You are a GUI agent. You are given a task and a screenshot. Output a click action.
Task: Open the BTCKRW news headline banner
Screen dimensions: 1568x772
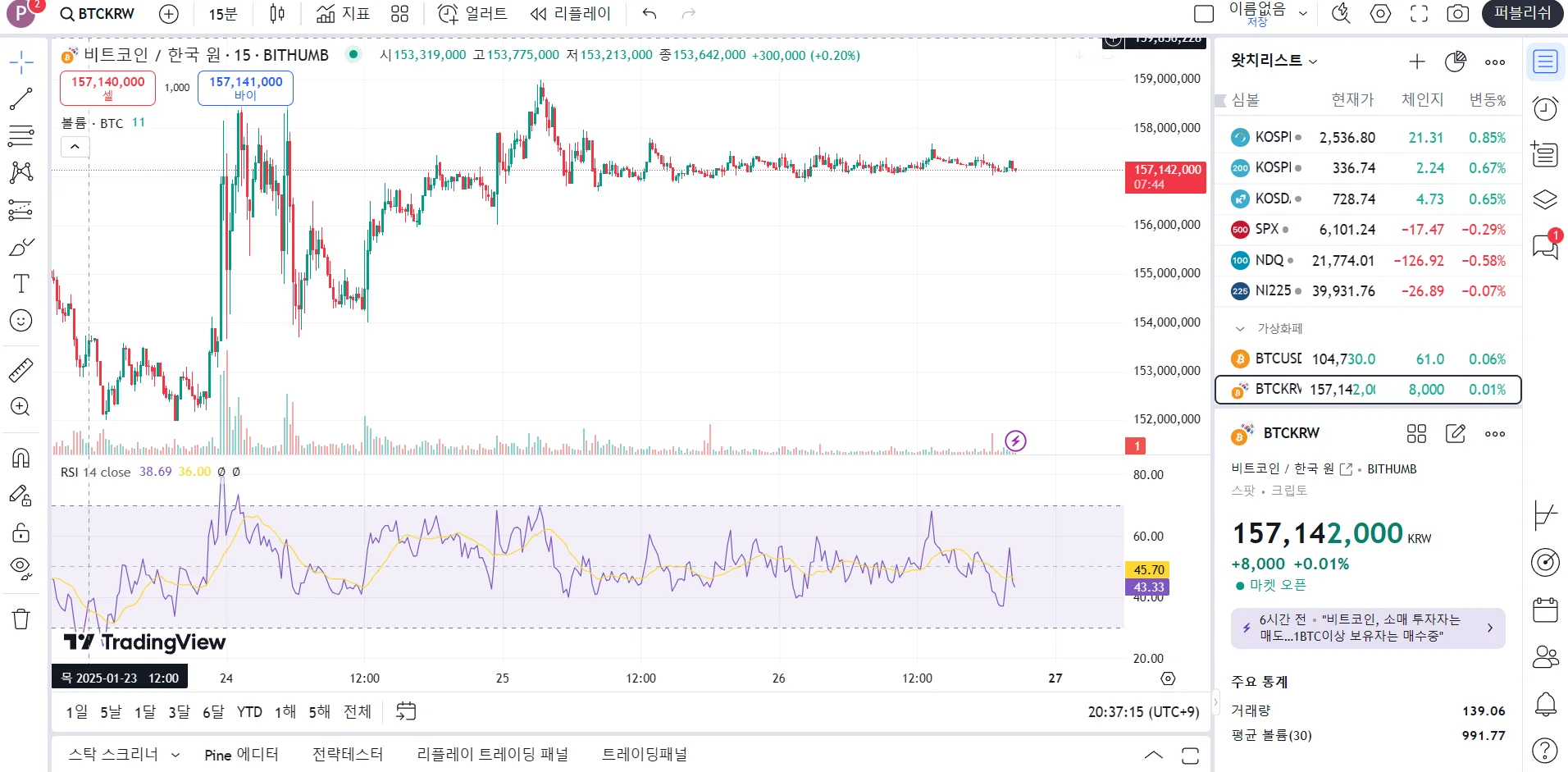(x=1368, y=628)
